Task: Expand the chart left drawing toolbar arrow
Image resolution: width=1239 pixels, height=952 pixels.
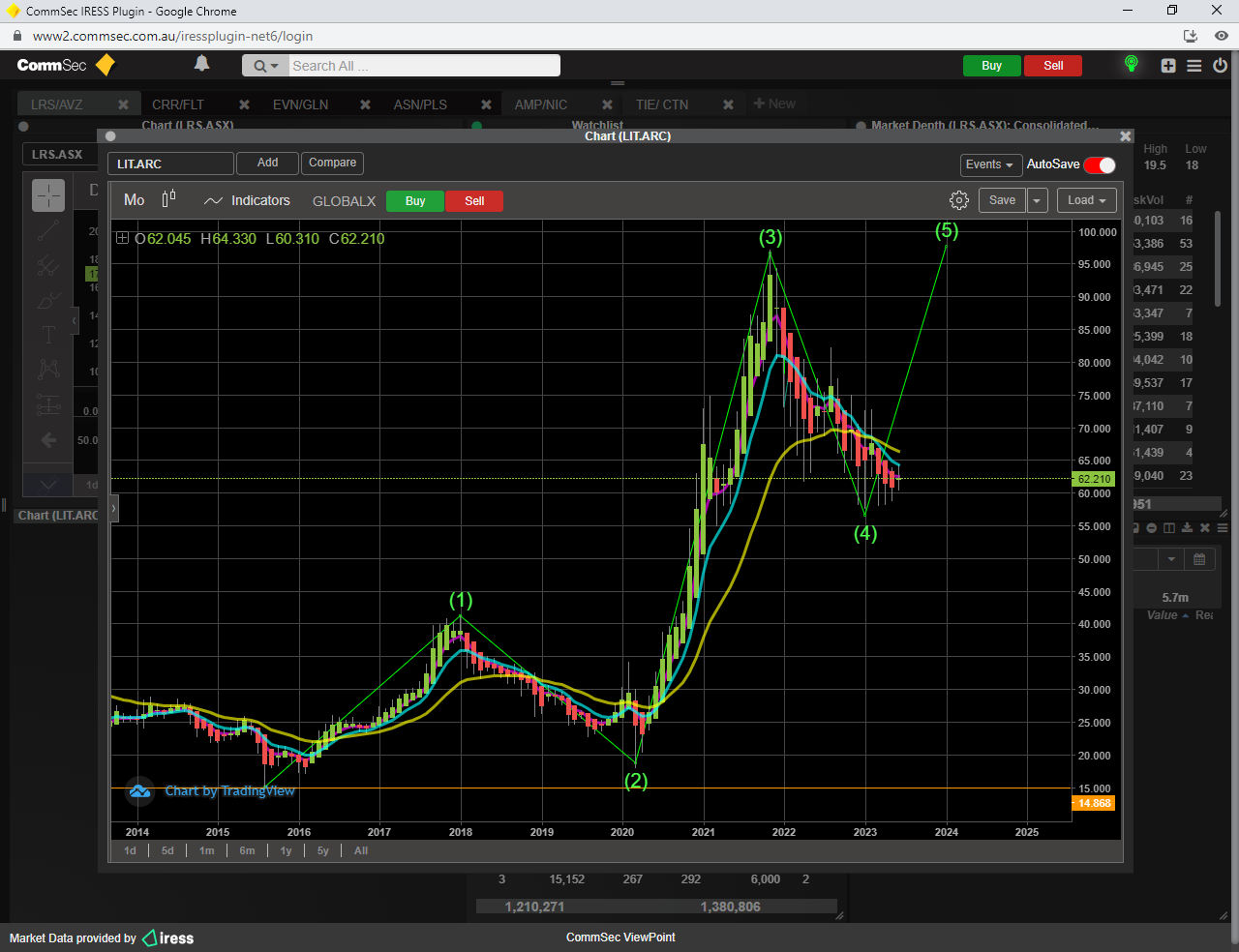Action: 113,508
